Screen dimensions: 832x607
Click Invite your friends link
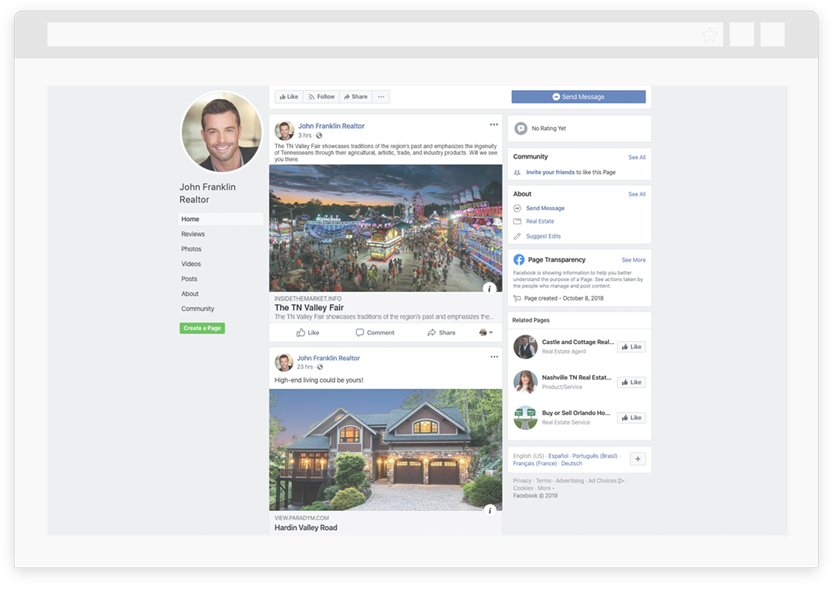coord(550,172)
